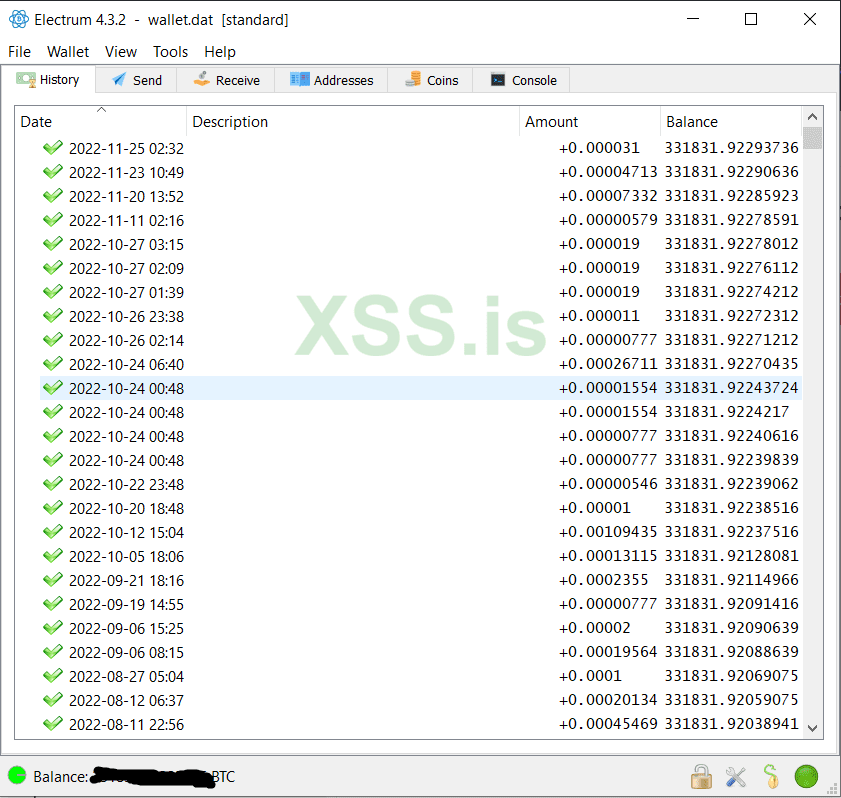Open the Help menu
The height and width of the screenshot is (798, 841).
click(219, 52)
